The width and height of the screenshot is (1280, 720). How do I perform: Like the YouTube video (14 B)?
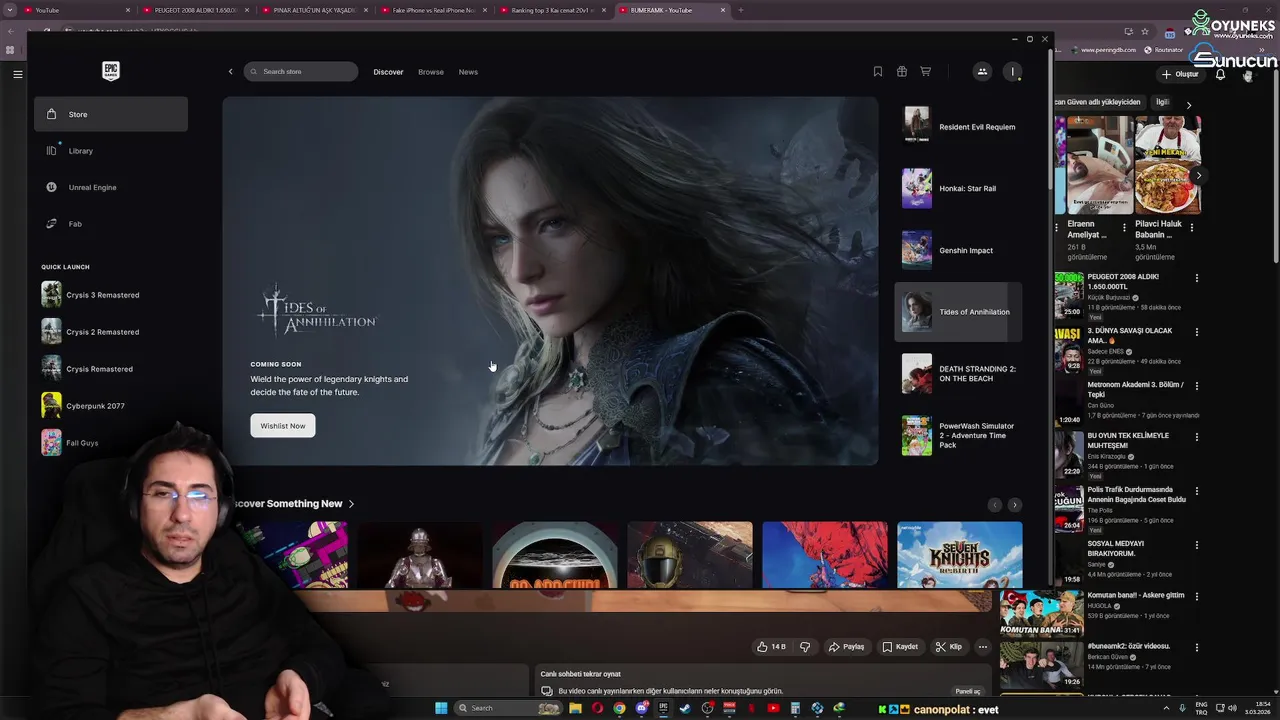(x=771, y=647)
